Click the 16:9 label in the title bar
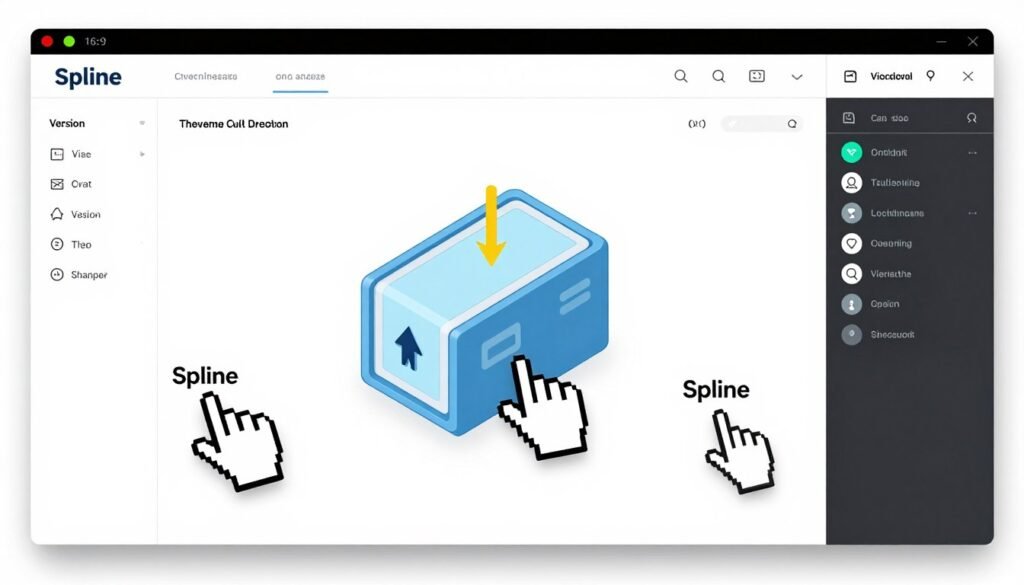 pyautogui.click(x=95, y=41)
